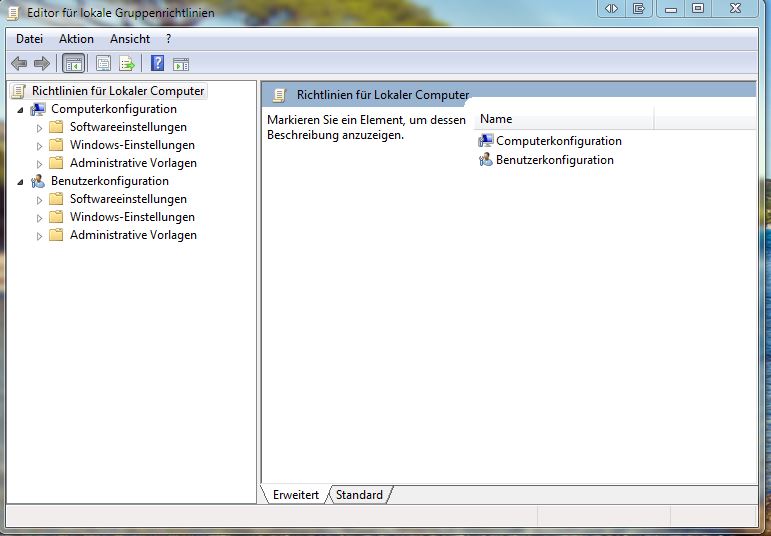Open the ? help menu
The height and width of the screenshot is (536, 771).
[x=169, y=39]
